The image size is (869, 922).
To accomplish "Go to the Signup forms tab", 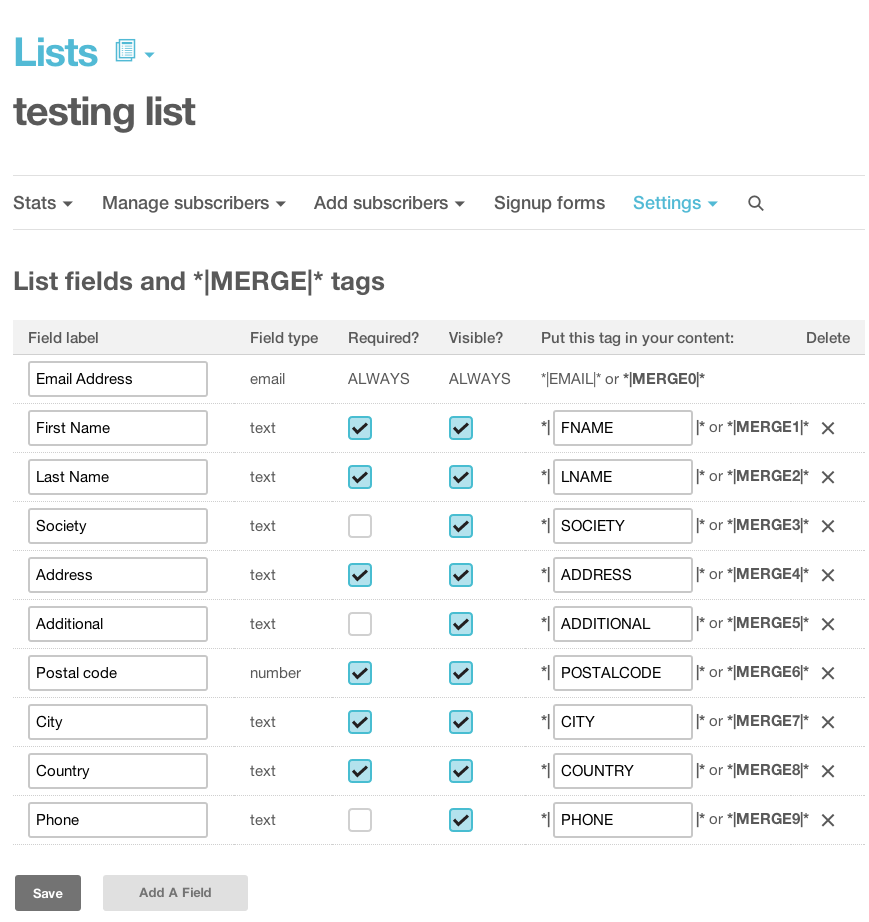I will pyautogui.click(x=549, y=203).
